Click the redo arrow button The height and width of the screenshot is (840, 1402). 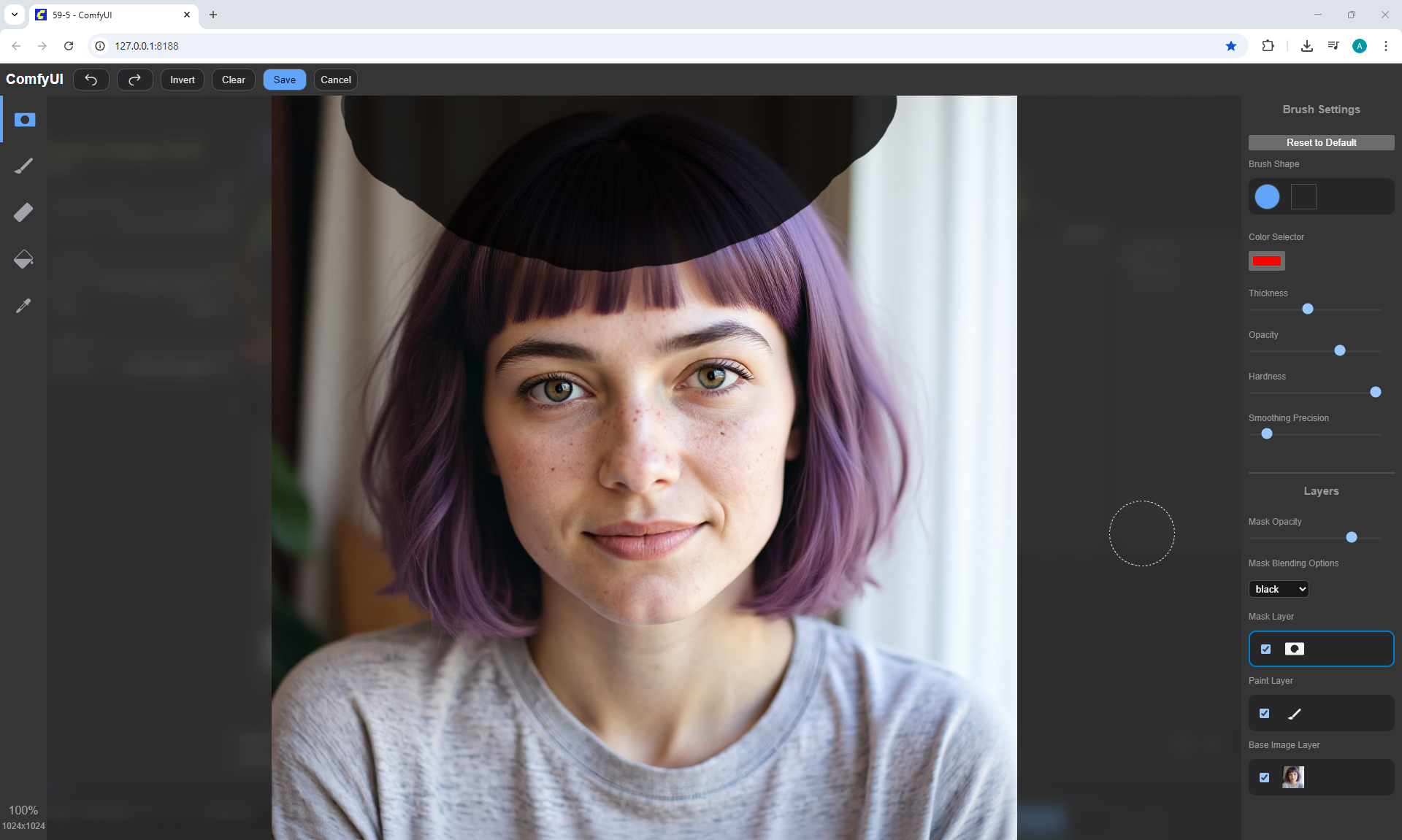pos(135,80)
